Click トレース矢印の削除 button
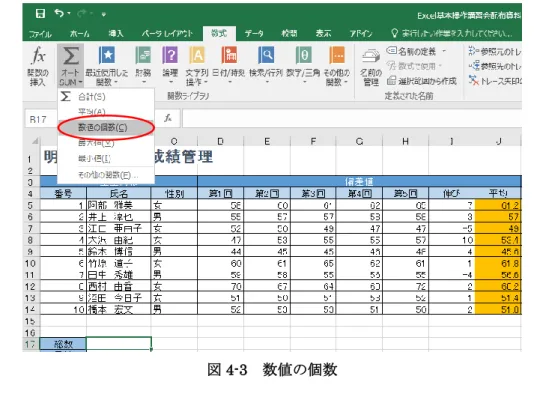The image size is (534, 394). click(x=494, y=81)
